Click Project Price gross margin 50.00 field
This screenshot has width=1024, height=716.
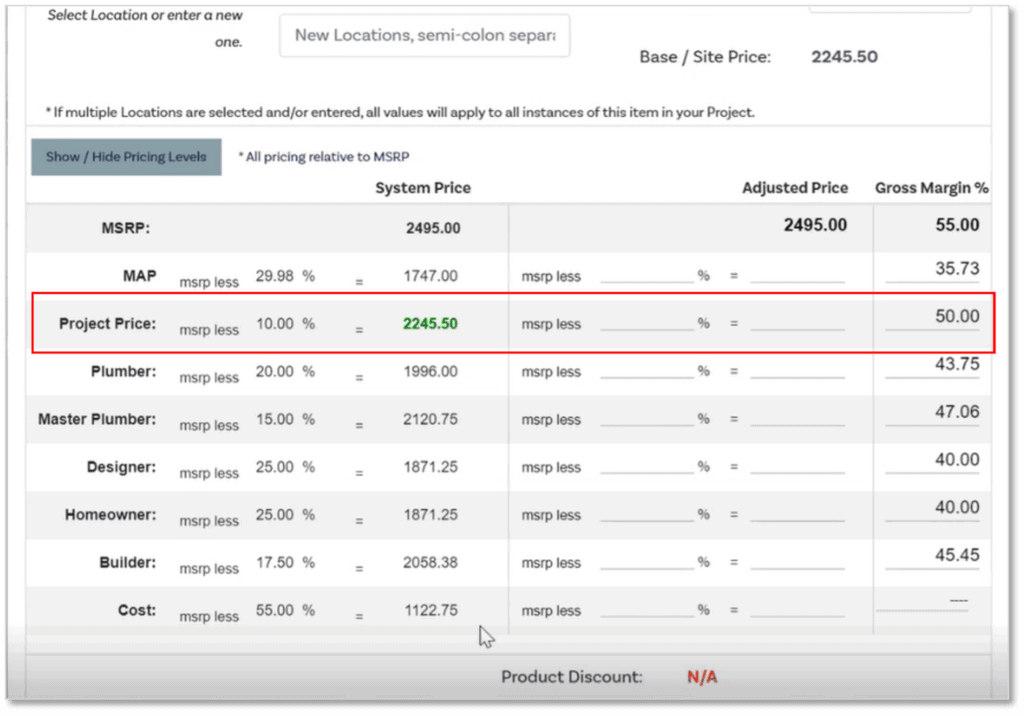[933, 317]
